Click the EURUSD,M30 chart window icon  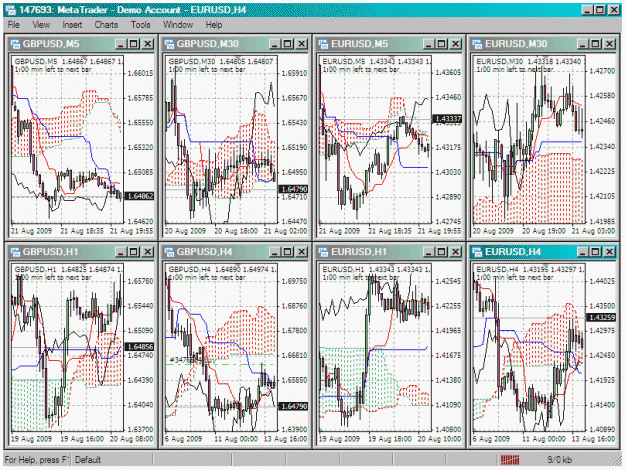[x=478, y=44]
